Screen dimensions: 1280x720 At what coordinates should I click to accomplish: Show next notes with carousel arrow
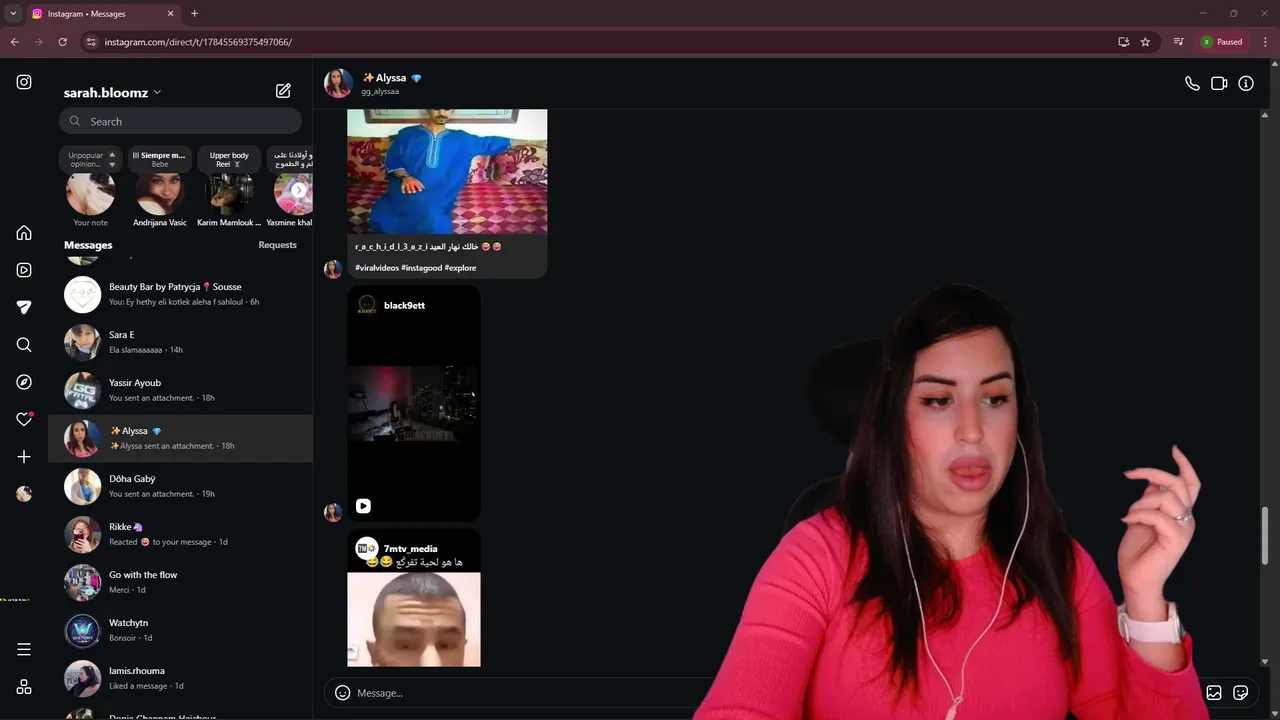(298, 190)
